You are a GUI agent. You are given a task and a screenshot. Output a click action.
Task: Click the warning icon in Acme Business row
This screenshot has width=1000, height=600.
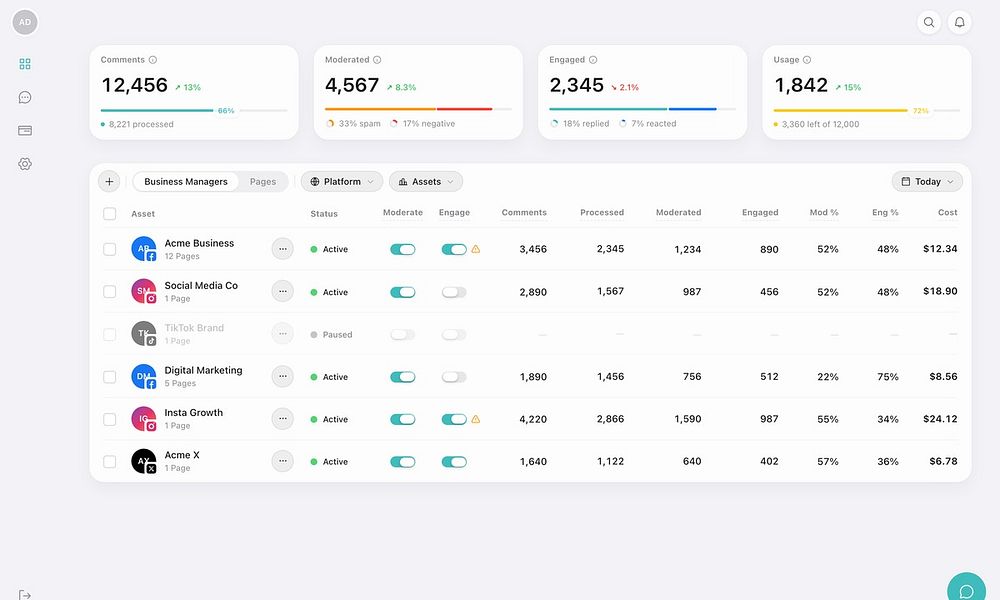pos(476,249)
